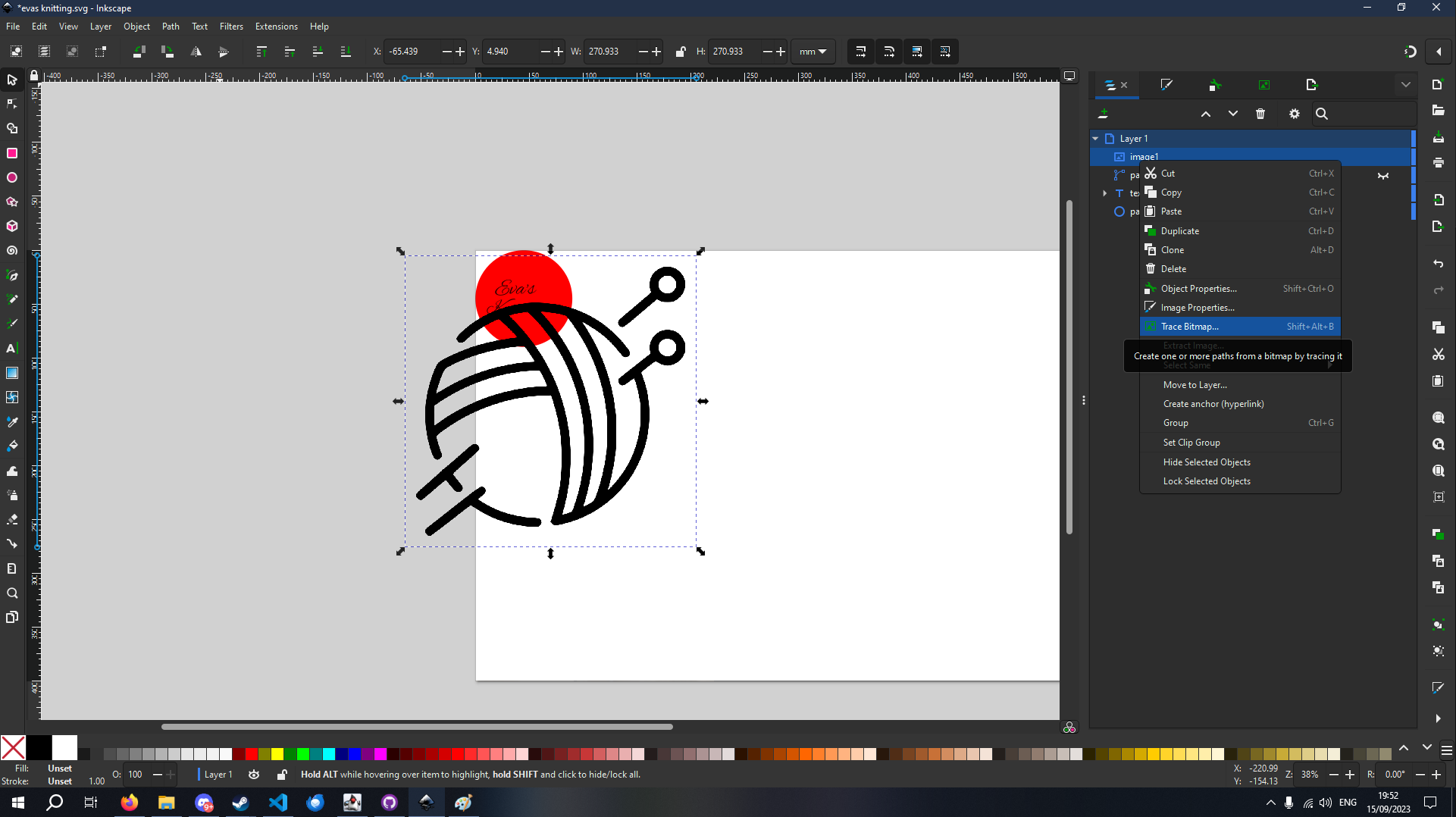This screenshot has width=1456, height=817.
Task: Collapse the Layer 1 tree
Action: click(1095, 139)
